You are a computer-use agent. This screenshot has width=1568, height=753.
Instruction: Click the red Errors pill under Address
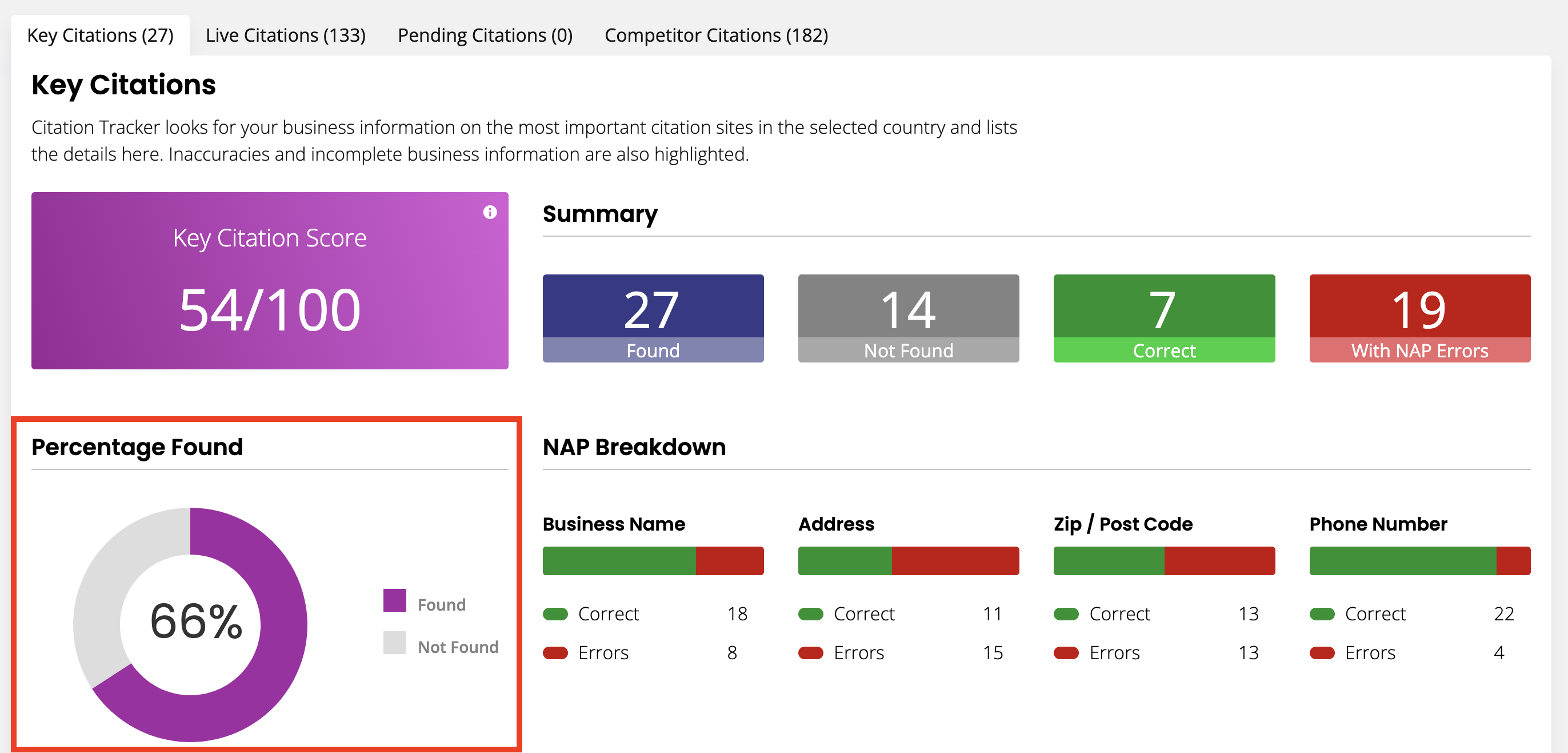pyautogui.click(x=811, y=652)
